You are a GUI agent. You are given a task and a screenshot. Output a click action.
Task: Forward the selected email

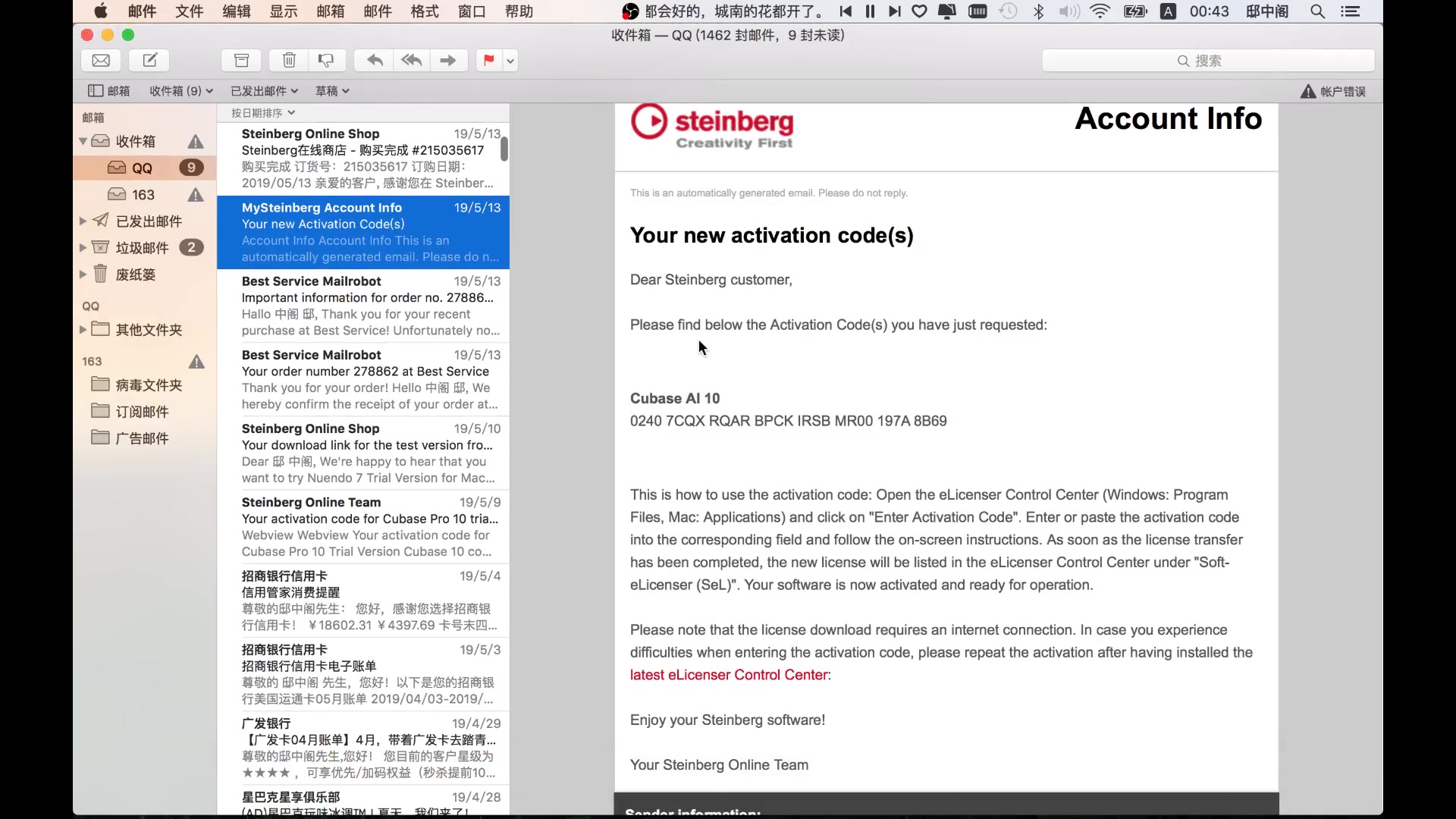(x=448, y=61)
